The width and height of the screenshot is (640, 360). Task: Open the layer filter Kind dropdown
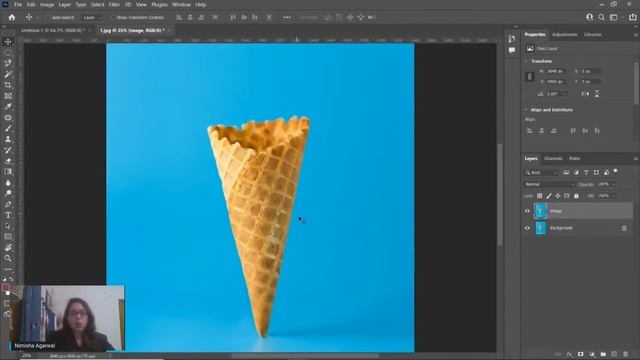tap(541, 173)
